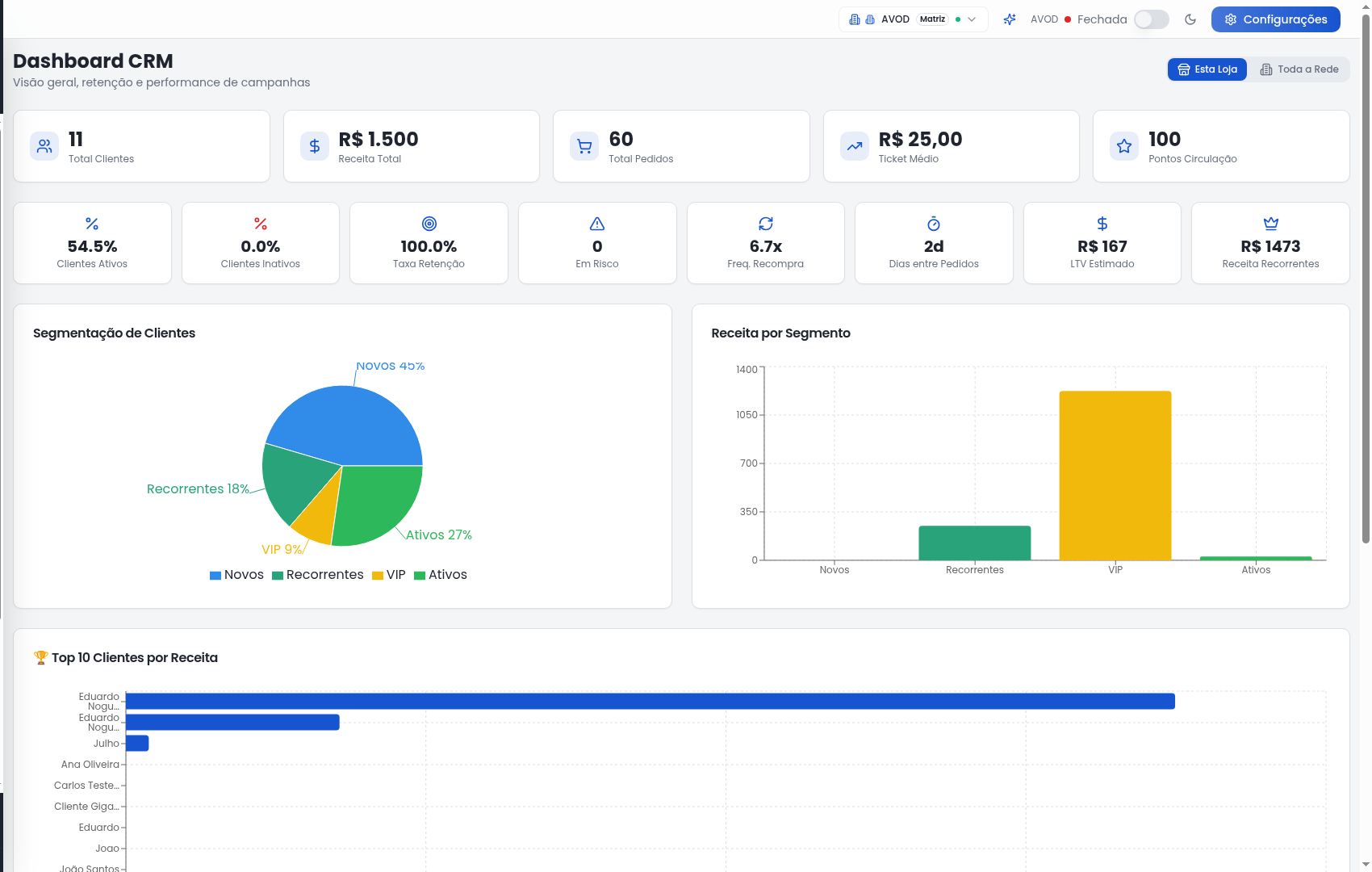
Task: Open the AVOD Matriz store dropdown
Action: tap(914, 19)
